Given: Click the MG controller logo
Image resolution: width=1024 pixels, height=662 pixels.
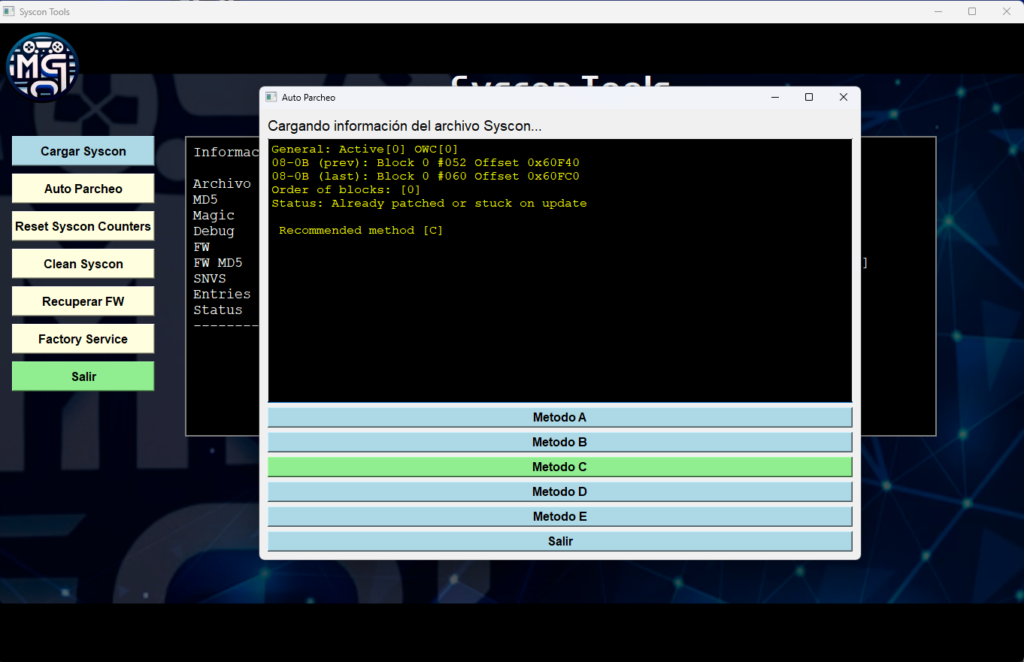Looking at the screenshot, I should [42, 67].
